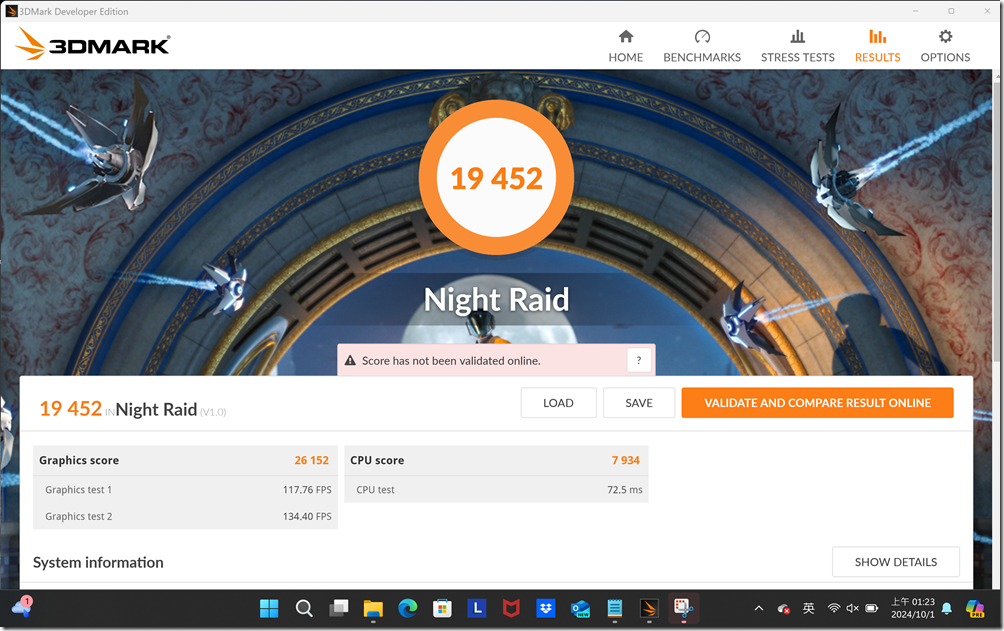This screenshot has height=631, width=1004.
Task: Mute audio via the tray speaker icon
Action: (852, 608)
